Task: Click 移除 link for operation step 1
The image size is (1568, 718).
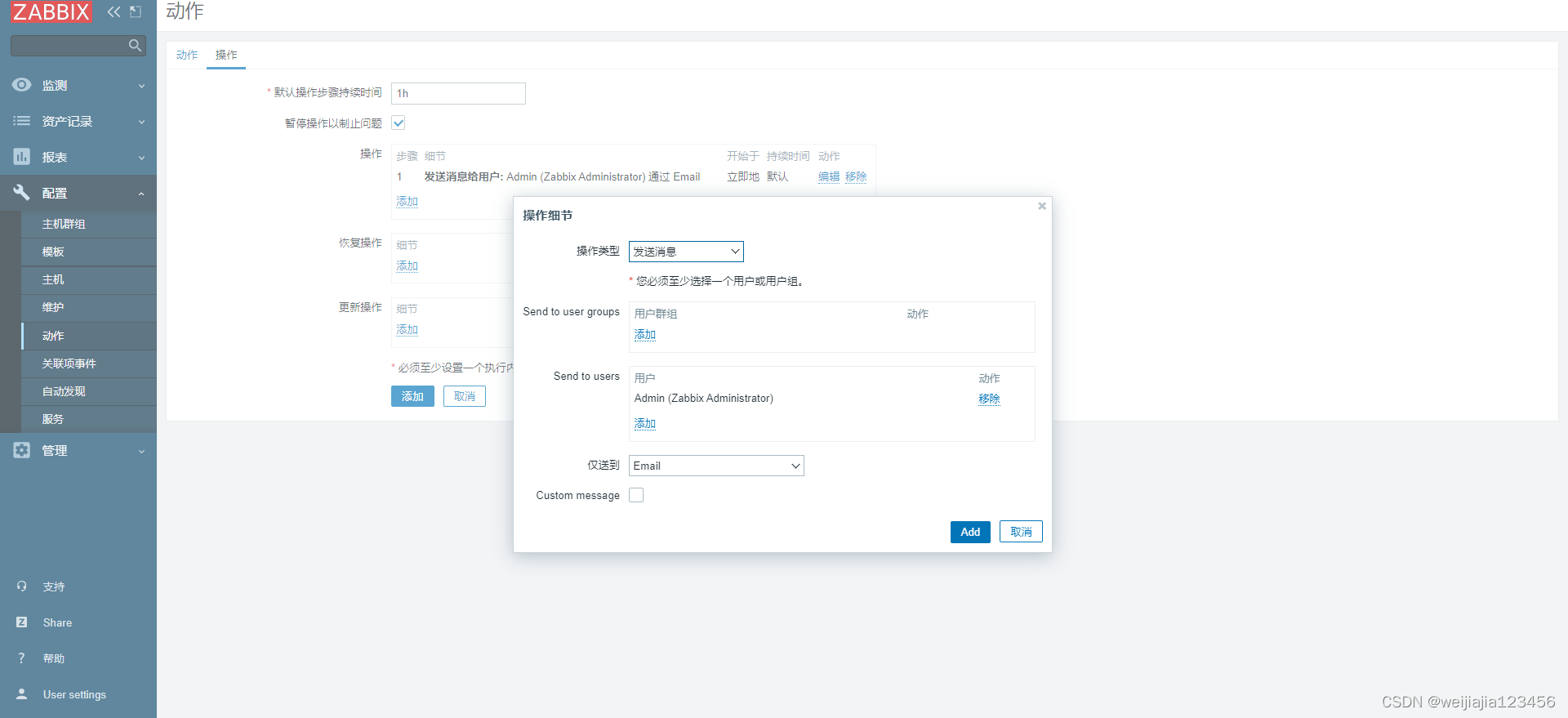Action: pyautogui.click(x=856, y=176)
